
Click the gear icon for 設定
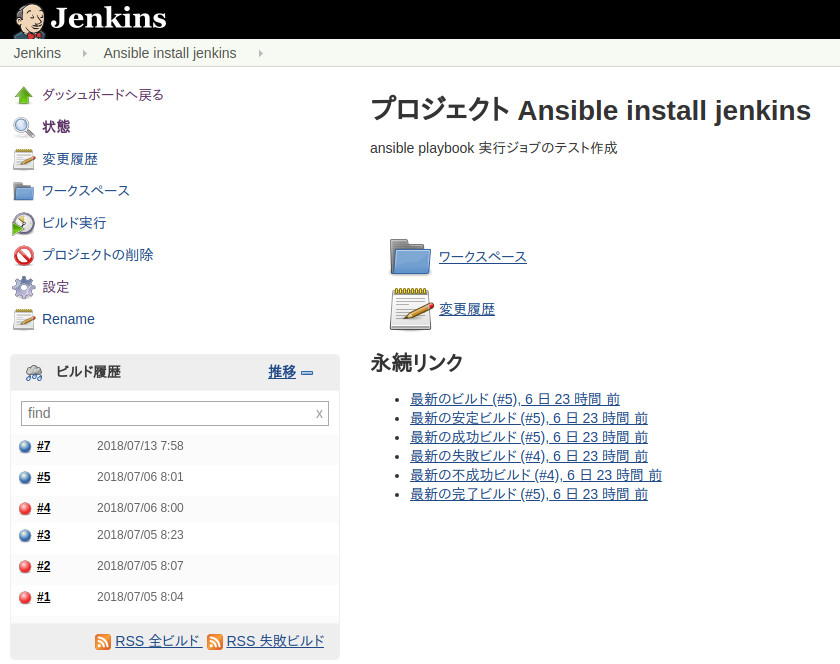[x=24, y=287]
